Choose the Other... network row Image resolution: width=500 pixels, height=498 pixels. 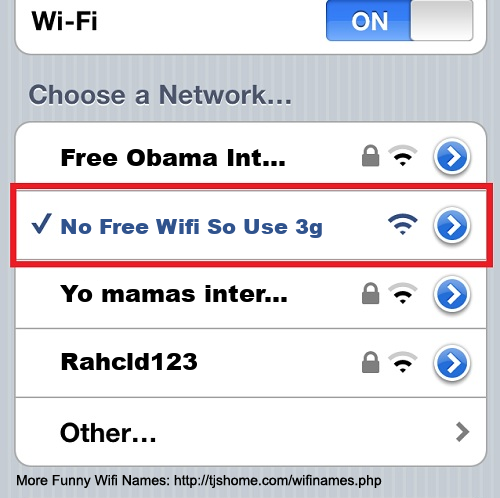pyautogui.click(x=251, y=432)
